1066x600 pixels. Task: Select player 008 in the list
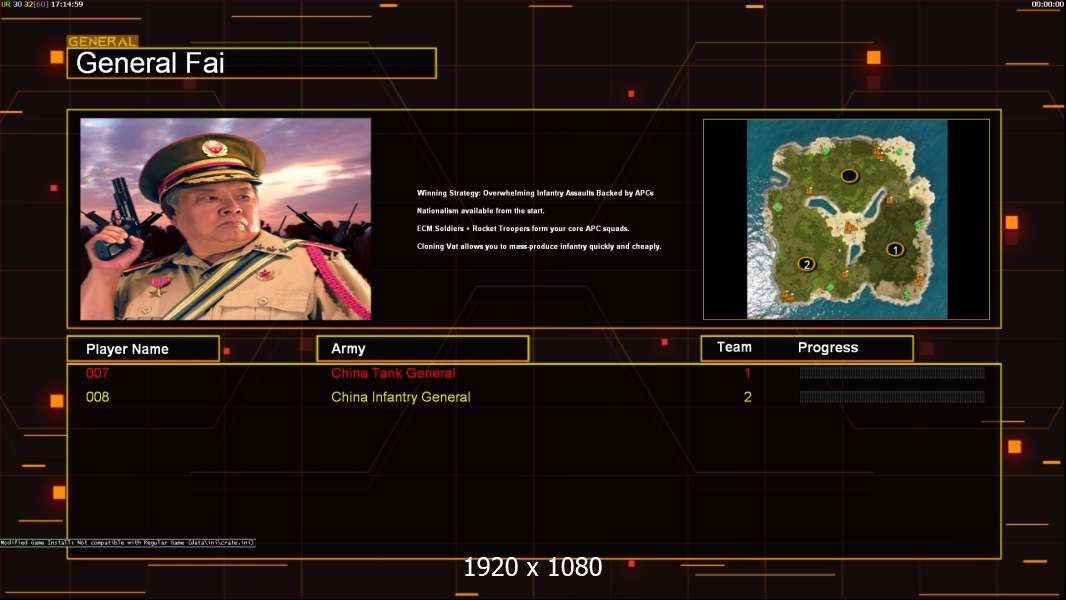[x=97, y=397]
